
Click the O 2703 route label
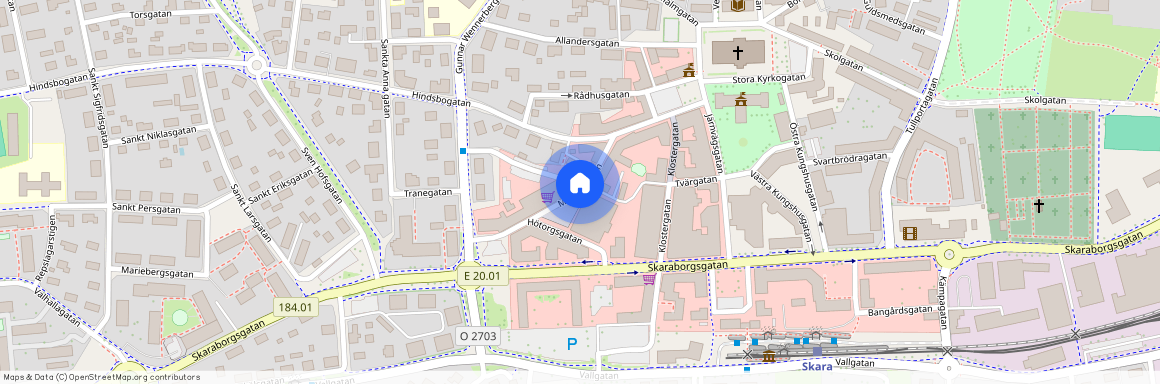point(479,336)
